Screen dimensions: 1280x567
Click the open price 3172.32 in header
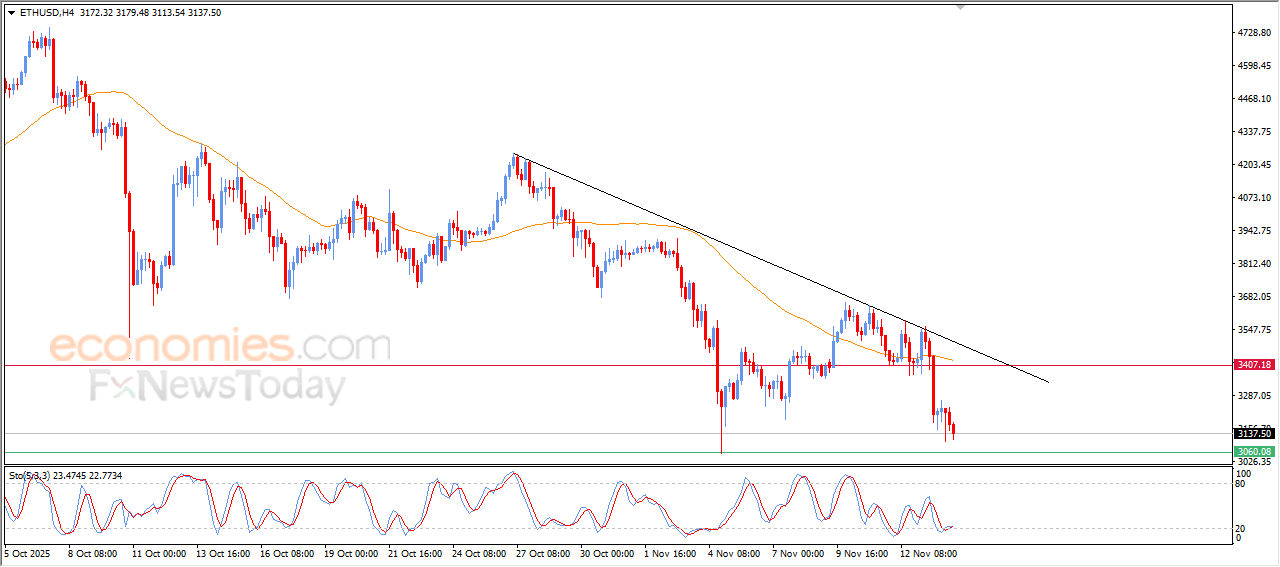pos(96,13)
